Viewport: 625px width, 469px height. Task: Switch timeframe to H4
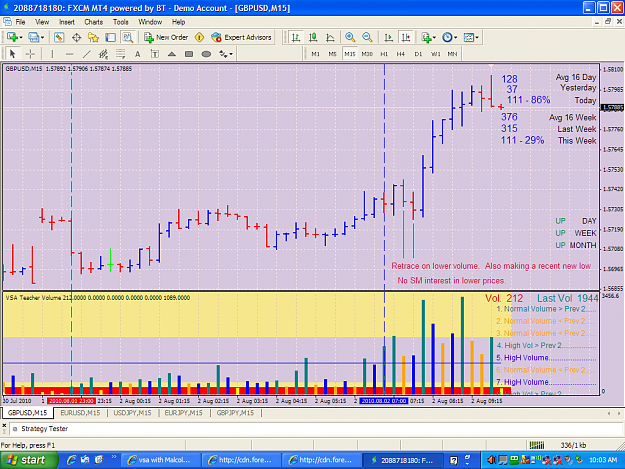click(x=401, y=54)
